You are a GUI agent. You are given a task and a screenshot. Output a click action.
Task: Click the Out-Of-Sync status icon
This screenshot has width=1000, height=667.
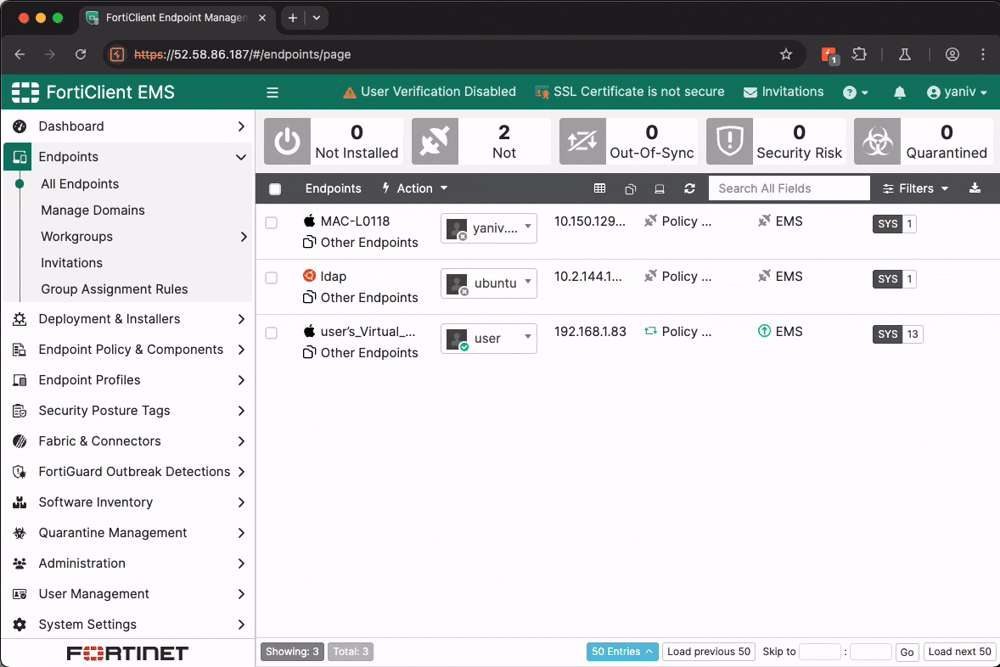[582, 142]
